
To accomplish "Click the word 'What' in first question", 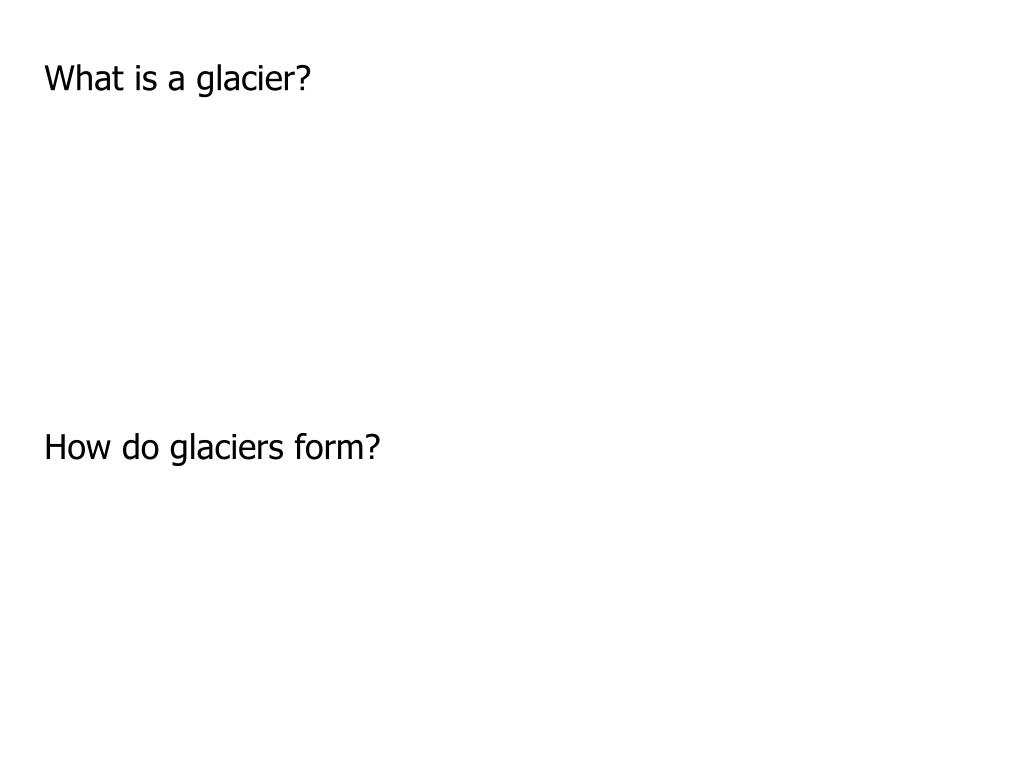I will [x=84, y=78].
